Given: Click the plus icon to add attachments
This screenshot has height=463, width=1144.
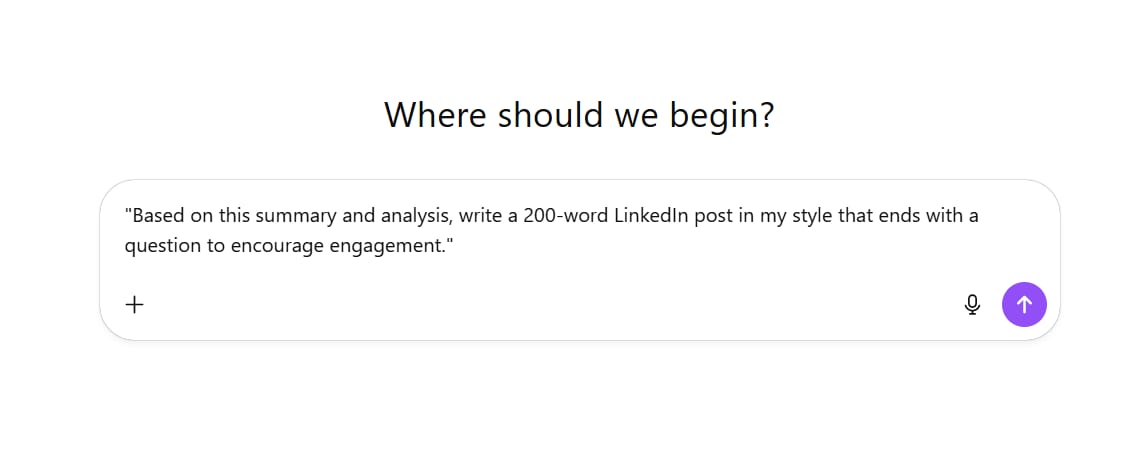Looking at the screenshot, I should tap(135, 305).
